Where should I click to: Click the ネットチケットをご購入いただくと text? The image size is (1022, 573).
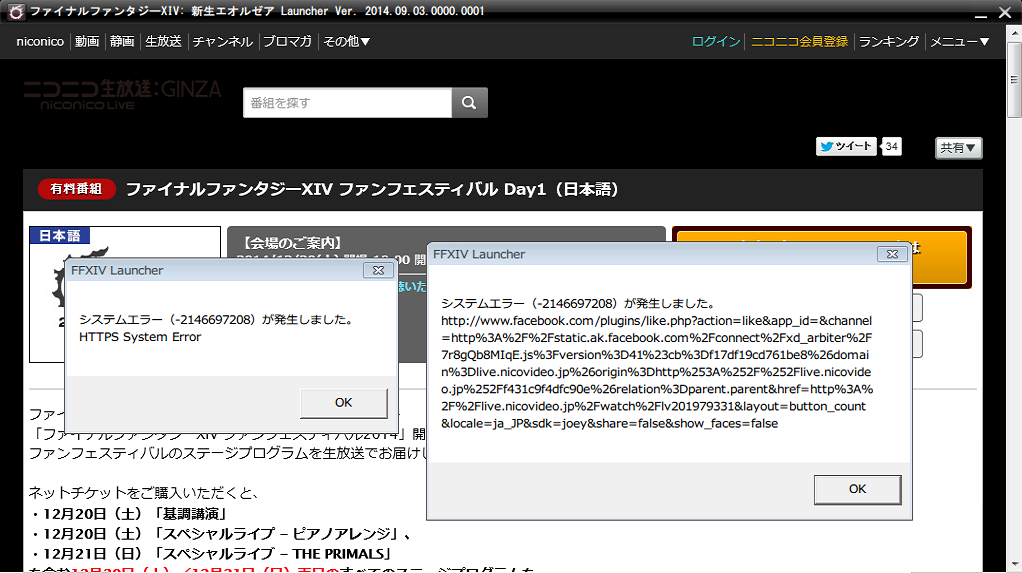(144, 493)
